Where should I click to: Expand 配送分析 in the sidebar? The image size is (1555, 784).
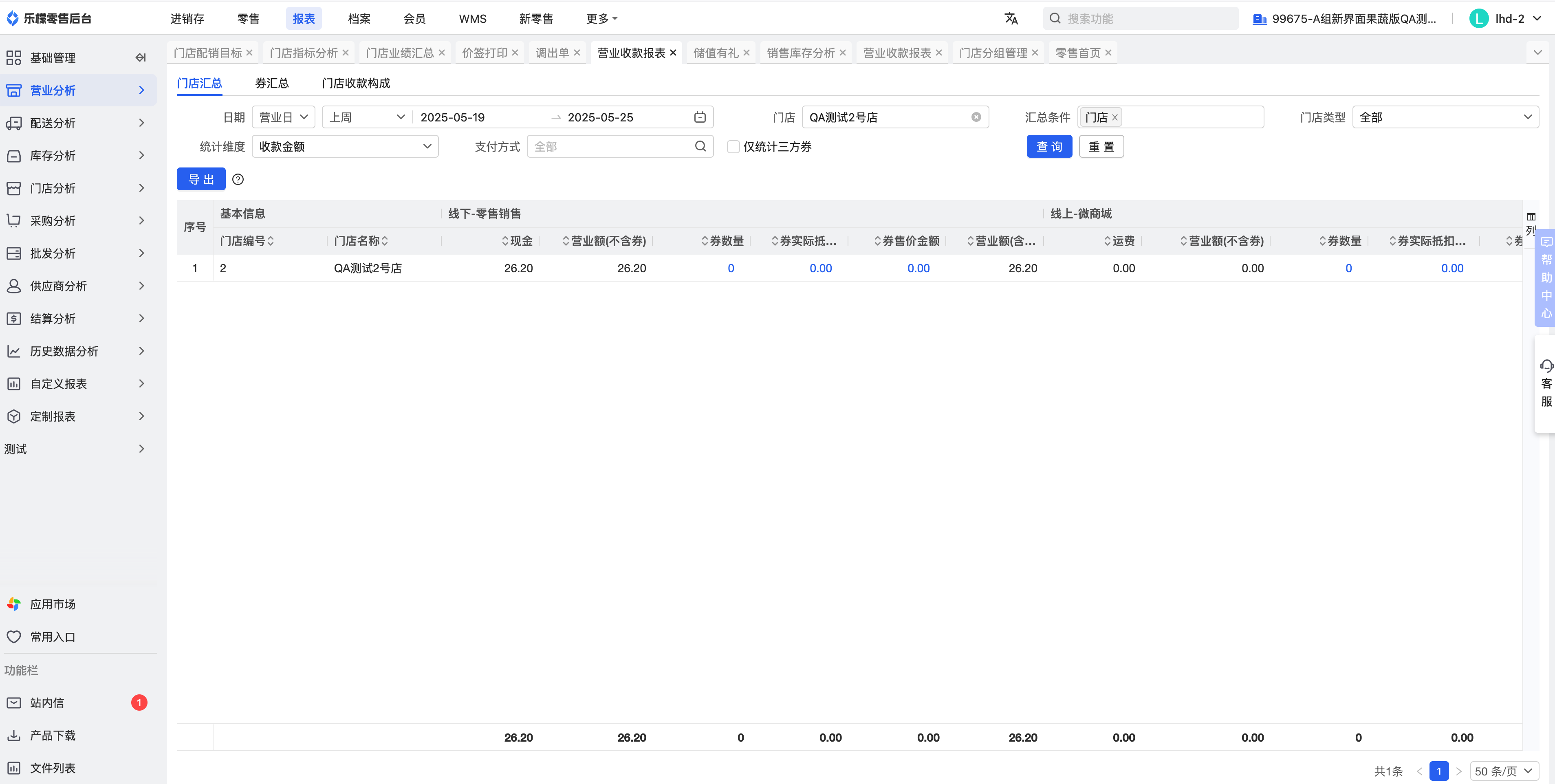[x=79, y=123]
